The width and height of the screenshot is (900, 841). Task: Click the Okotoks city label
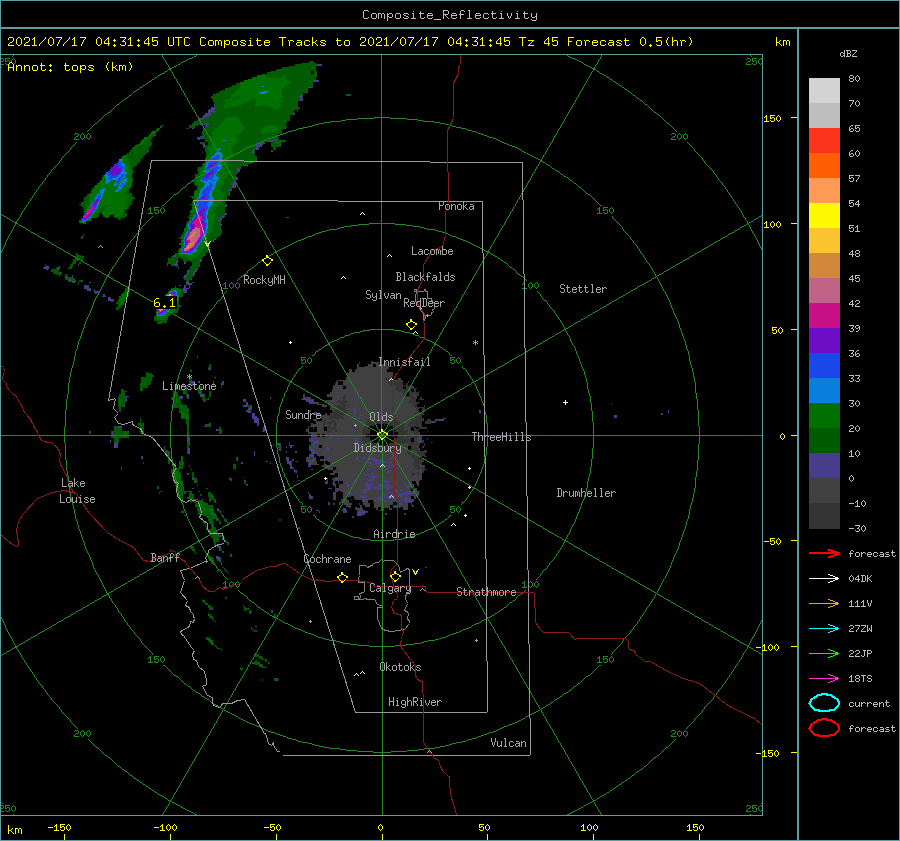(x=400, y=667)
